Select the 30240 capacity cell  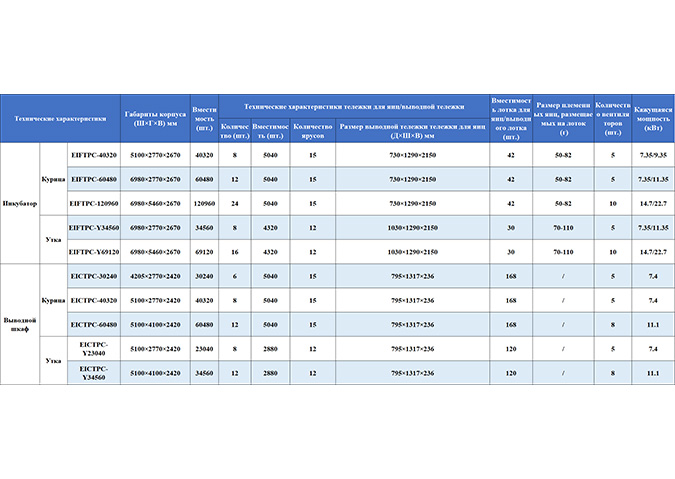coord(204,276)
